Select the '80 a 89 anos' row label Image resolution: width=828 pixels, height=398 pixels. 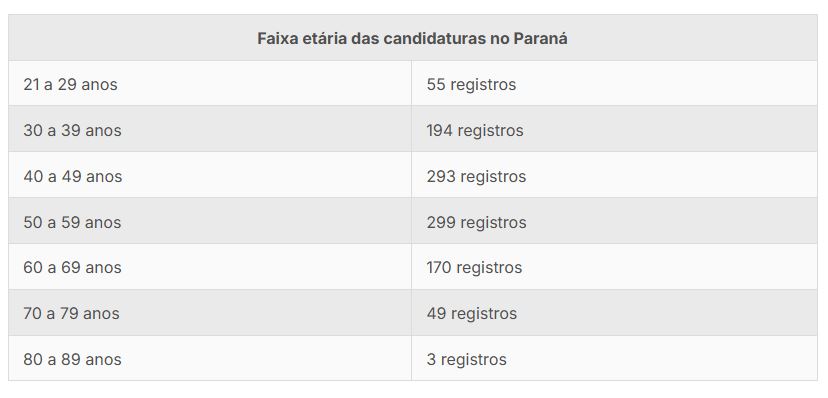point(72,359)
